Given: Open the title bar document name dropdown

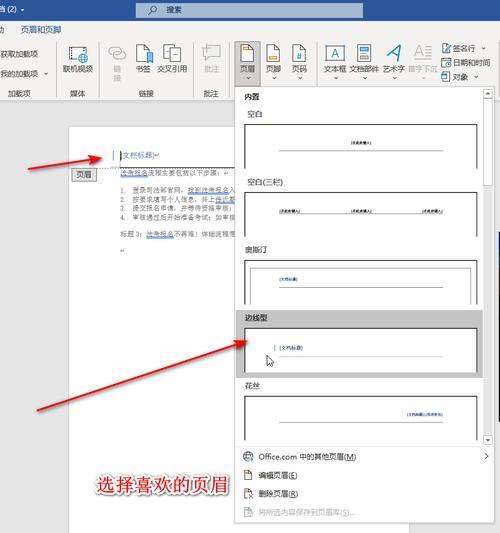Looking at the screenshot, I should coord(22,10).
